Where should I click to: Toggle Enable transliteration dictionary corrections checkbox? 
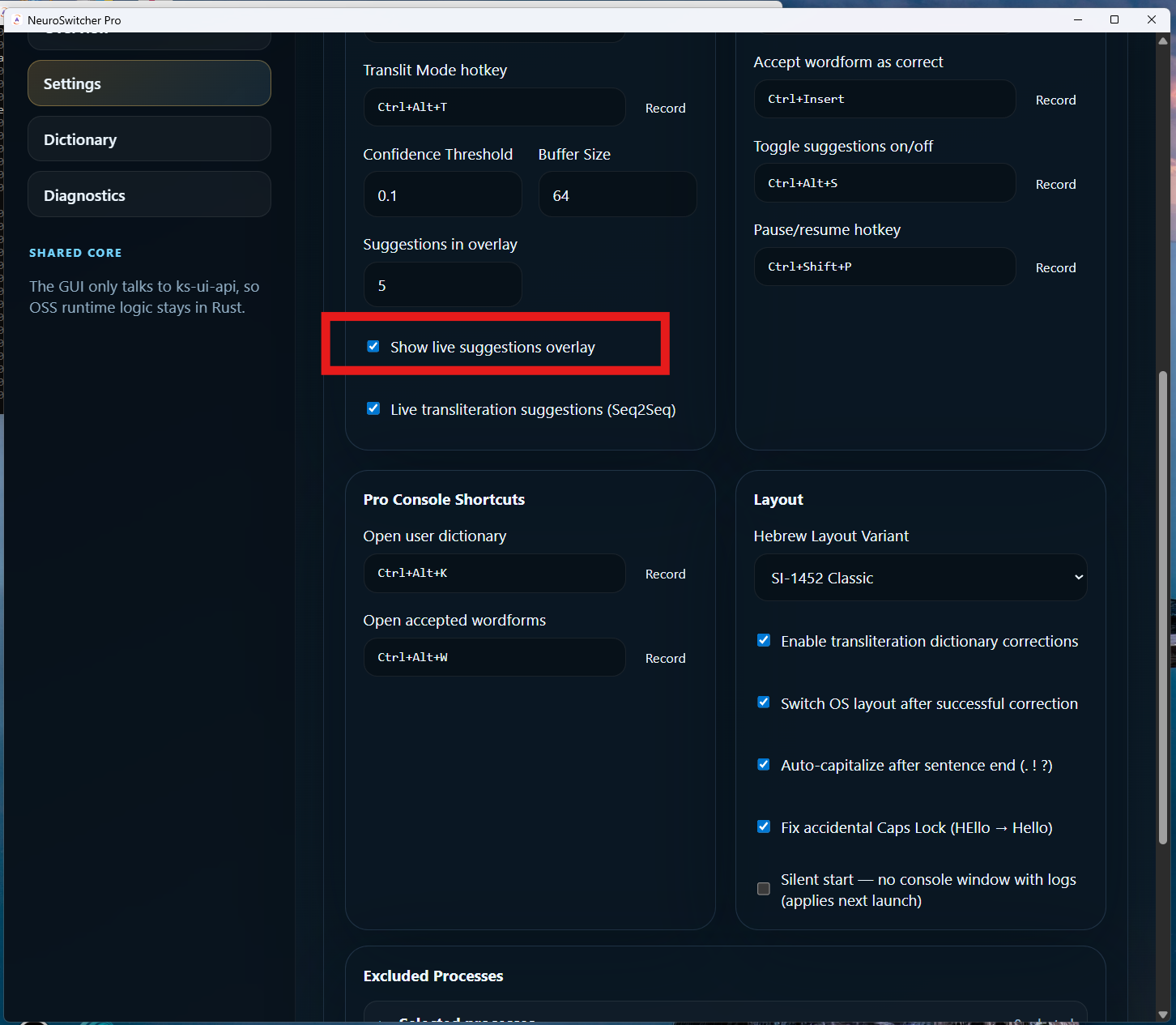tap(764, 641)
